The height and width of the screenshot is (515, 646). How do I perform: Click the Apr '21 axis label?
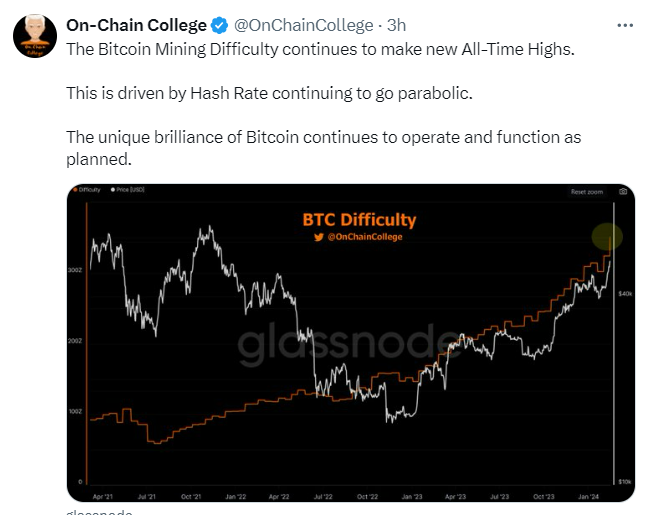[103, 496]
